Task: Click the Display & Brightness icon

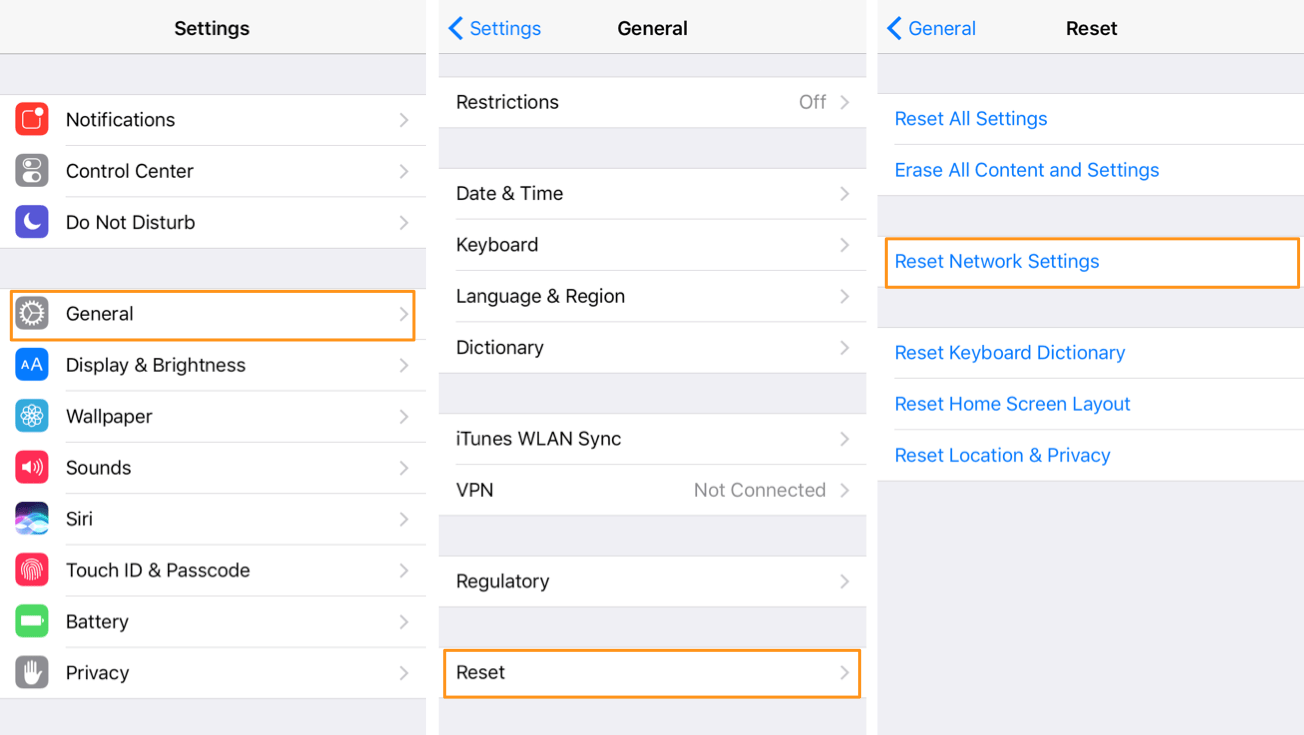Action: (31, 365)
